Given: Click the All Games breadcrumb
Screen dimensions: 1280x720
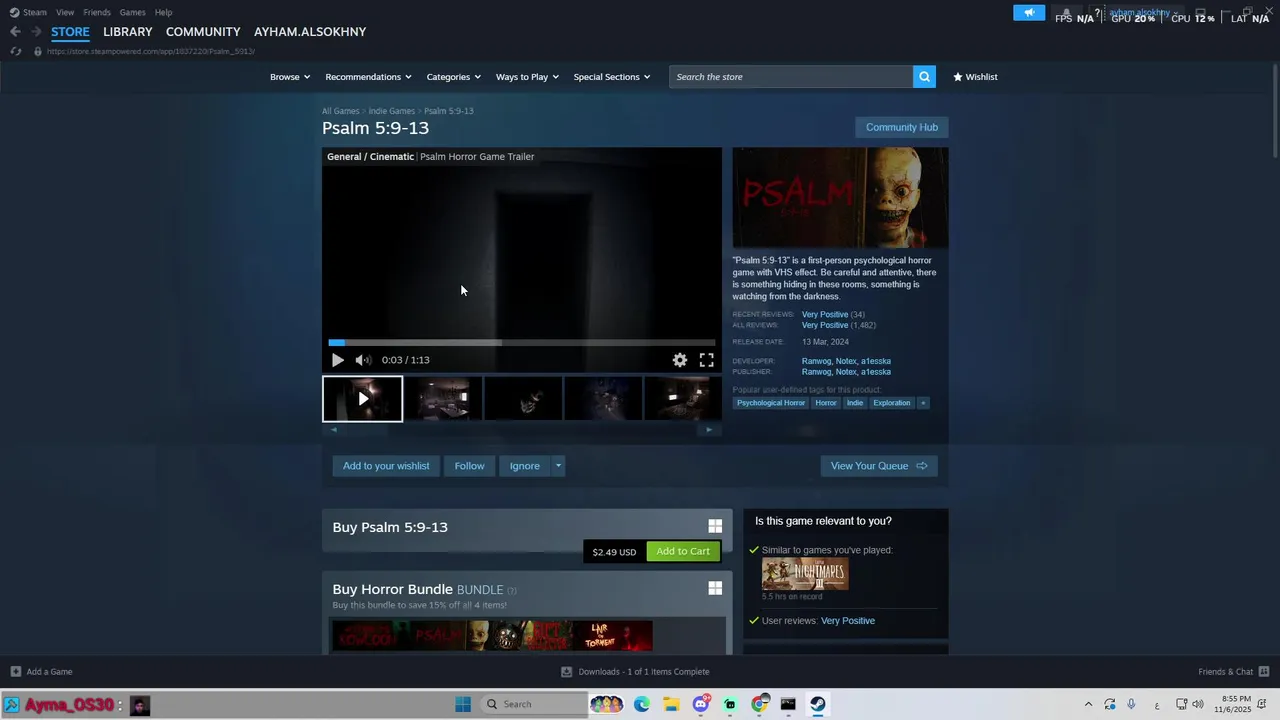Looking at the screenshot, I should tap(340, 111).
